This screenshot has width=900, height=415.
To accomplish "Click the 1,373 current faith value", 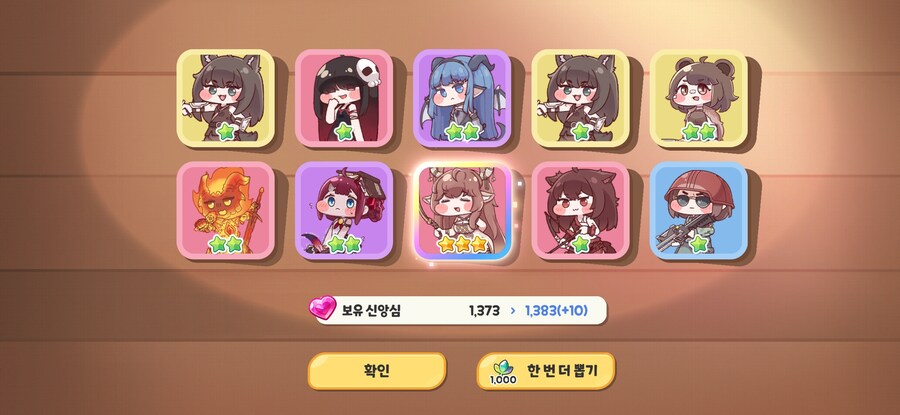I will tap(484, 311).
